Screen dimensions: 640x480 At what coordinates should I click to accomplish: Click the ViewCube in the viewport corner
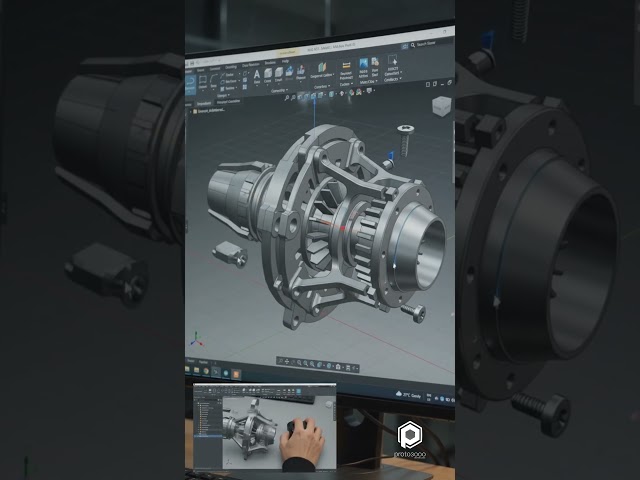click(x=441, y=106)
